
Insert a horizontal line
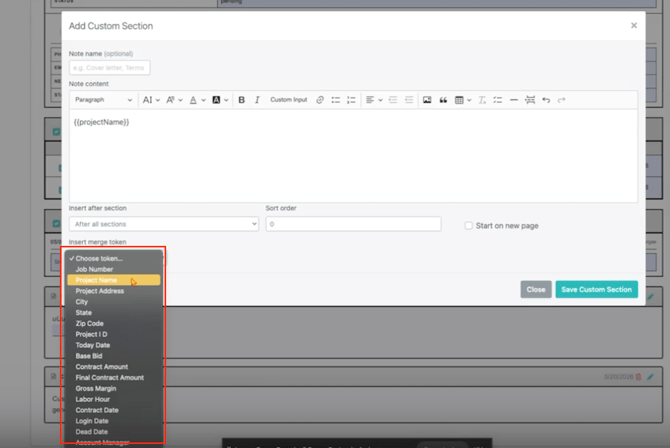(x=514, y=100)
